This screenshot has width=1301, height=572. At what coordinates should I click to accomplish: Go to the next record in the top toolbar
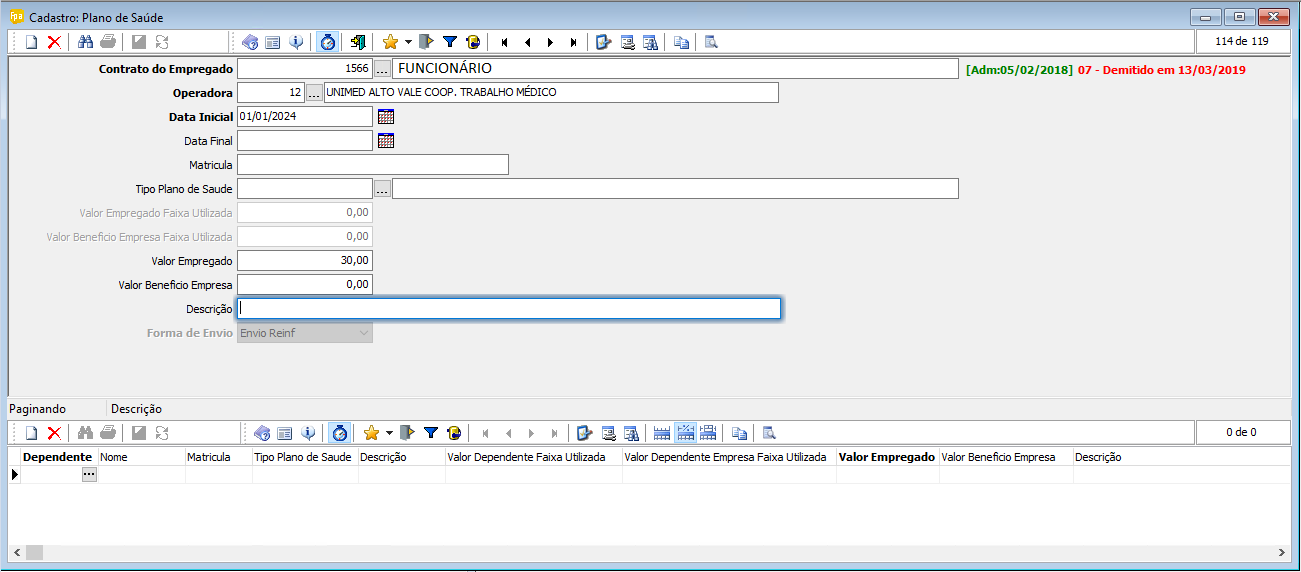(x=550, y=42)
